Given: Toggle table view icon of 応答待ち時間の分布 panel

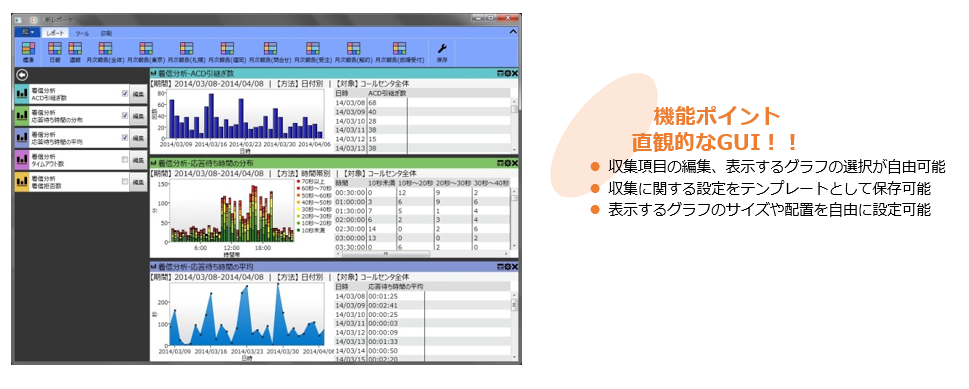Looking at the screenshot, I should pos(500,163).
